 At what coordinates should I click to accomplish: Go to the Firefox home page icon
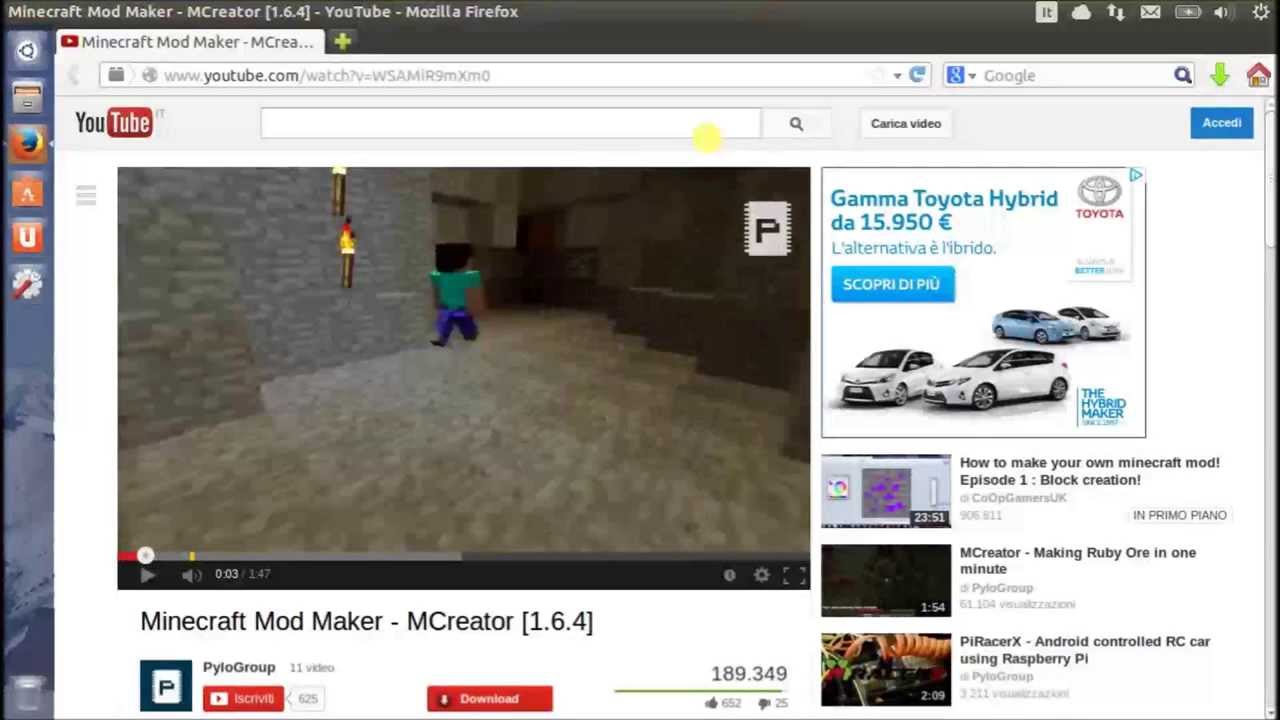1258,75
